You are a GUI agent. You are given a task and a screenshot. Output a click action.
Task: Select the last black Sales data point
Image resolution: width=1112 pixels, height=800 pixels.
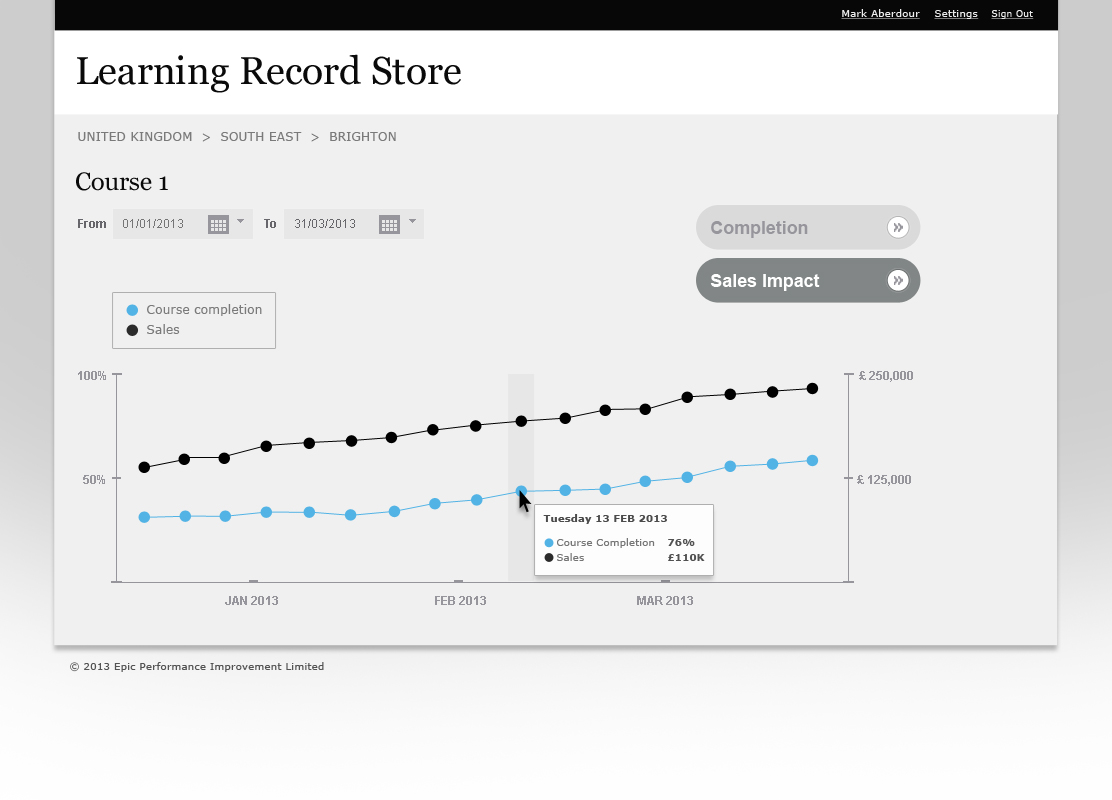[812, 389]
